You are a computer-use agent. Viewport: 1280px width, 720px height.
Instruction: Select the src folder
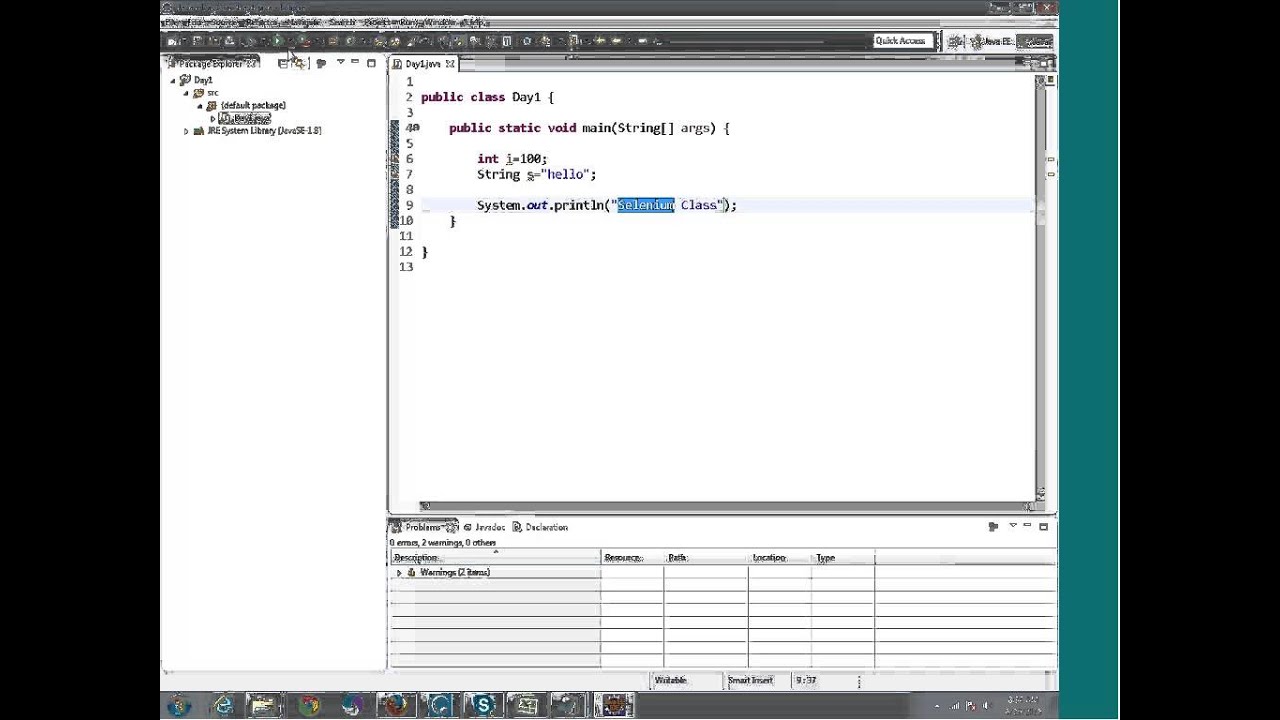212,93
